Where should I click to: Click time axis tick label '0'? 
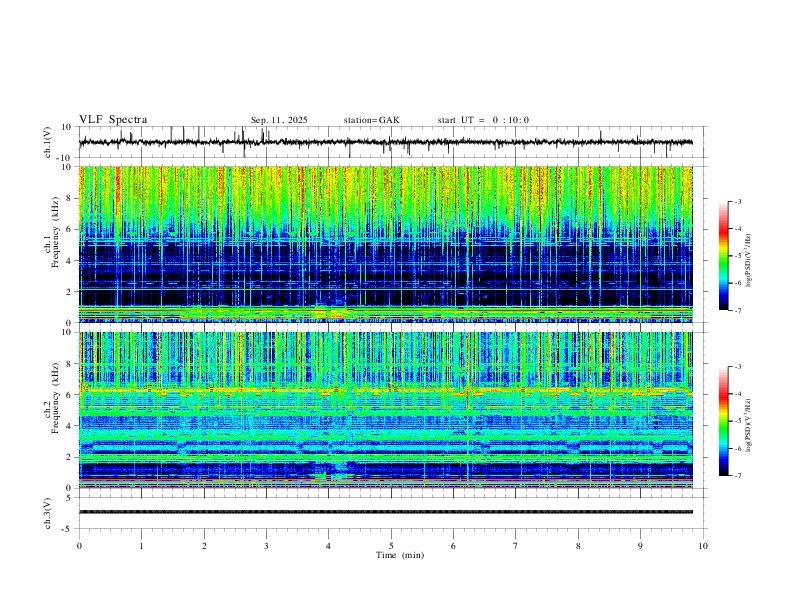[79, 546]
